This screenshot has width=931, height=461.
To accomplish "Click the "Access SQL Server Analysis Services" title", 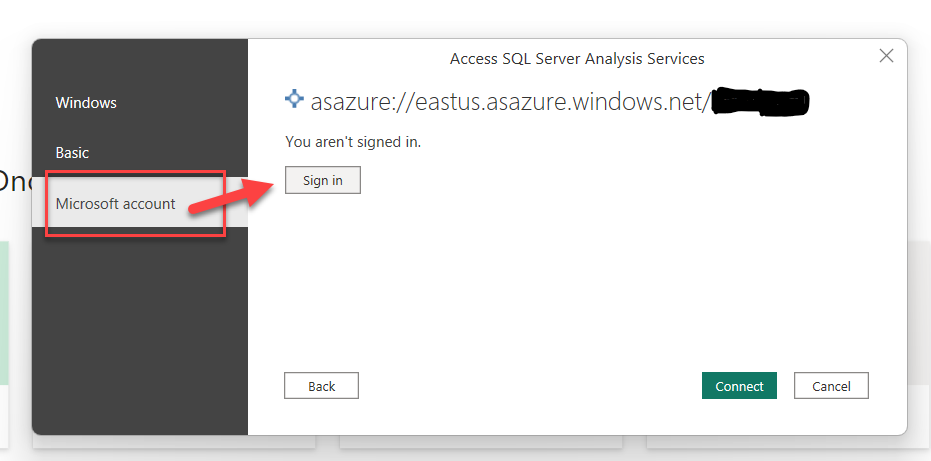I will pos(577,59).
